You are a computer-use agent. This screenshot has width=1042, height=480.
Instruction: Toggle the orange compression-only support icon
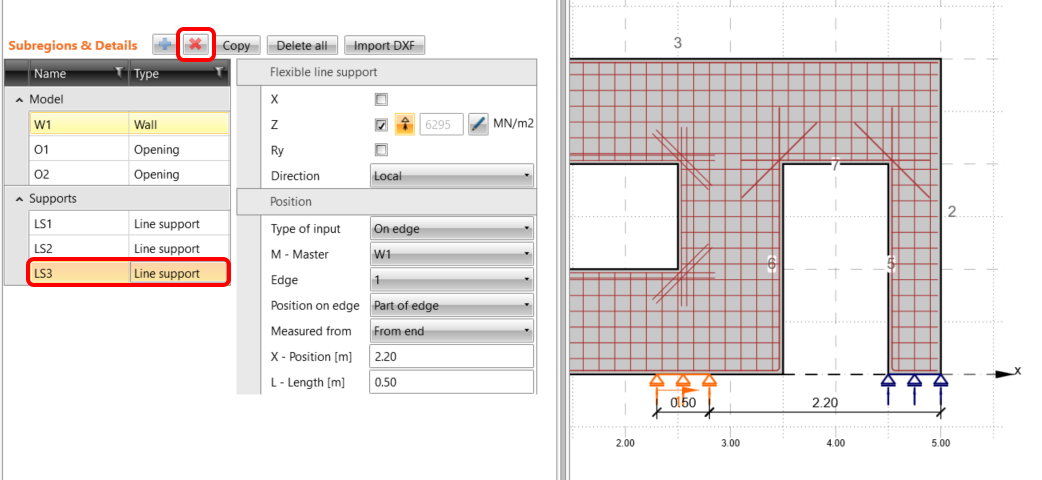tap(405, 124)
